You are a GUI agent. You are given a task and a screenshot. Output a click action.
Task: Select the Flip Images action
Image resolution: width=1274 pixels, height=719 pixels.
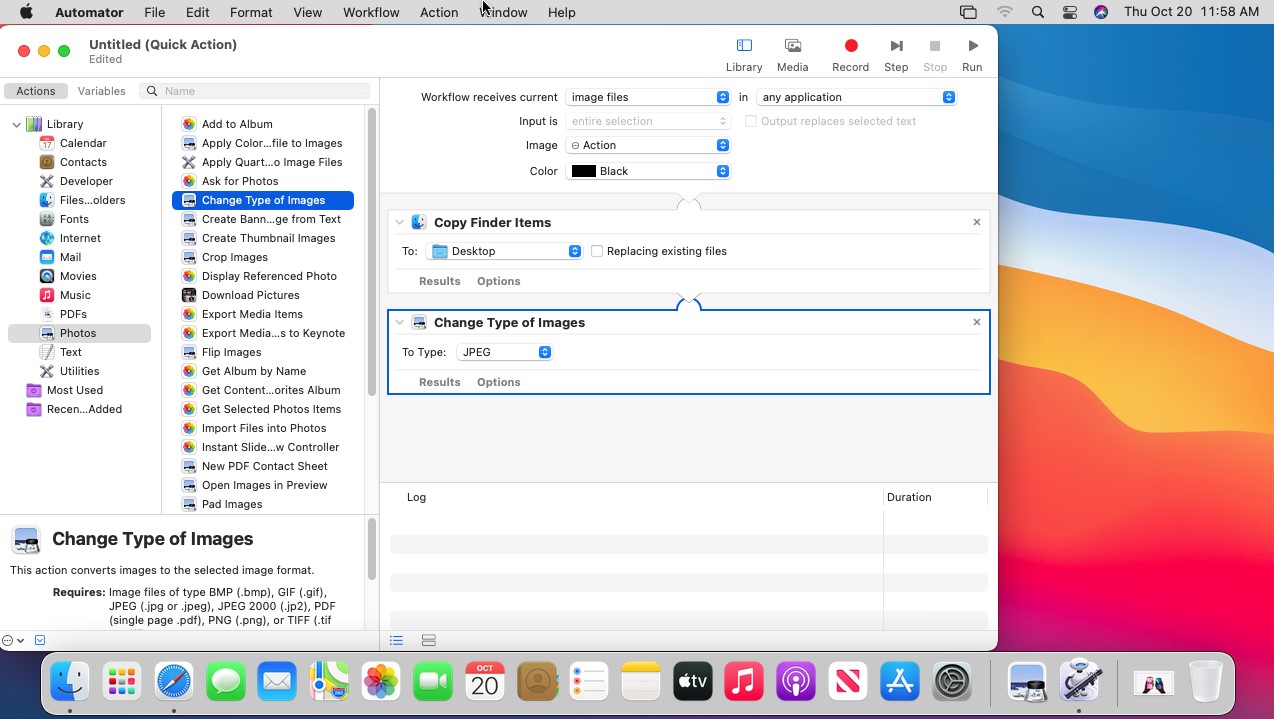231,352
